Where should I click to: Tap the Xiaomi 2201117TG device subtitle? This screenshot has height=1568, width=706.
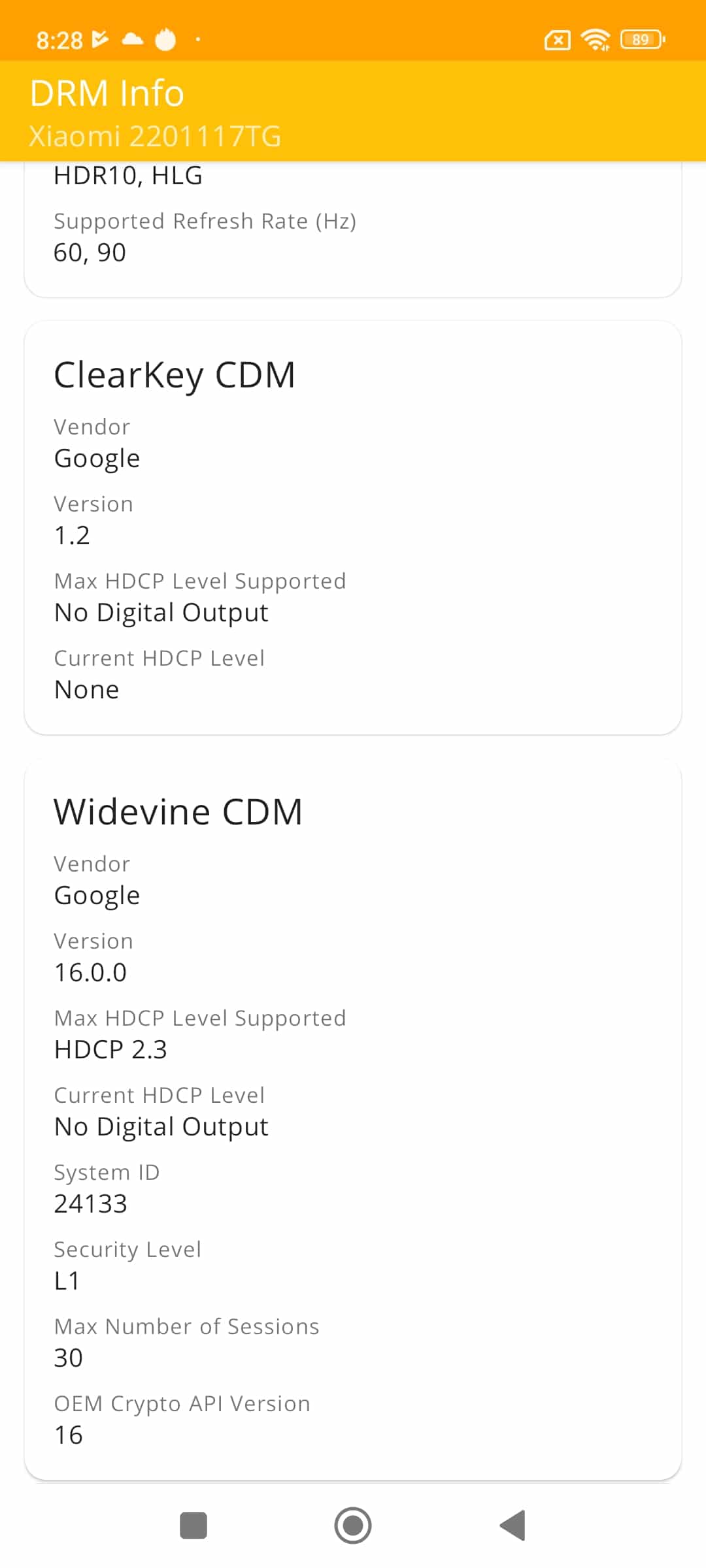(x=155, y=137)
